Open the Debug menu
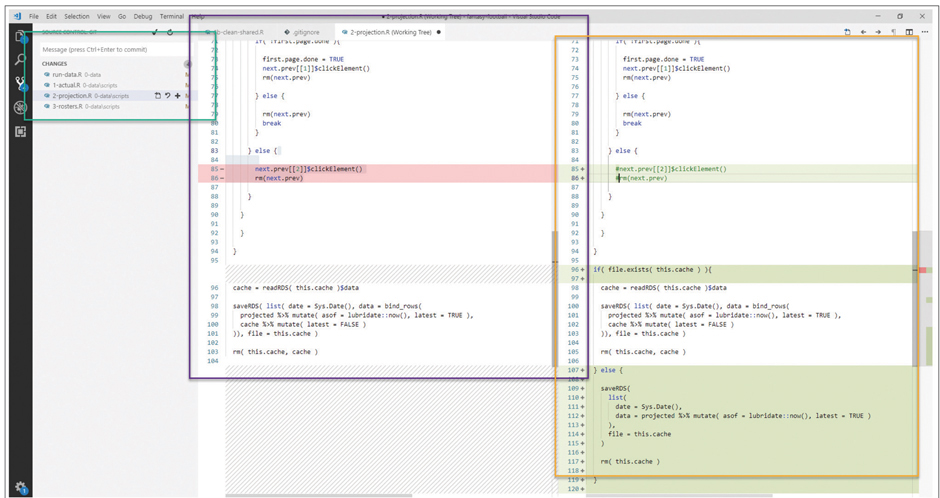The height and width of the screenshot is (498, 940). click(x=143, y=17)
